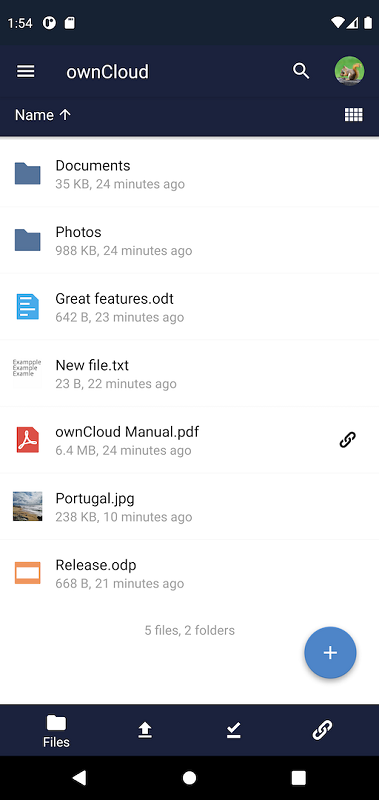Tap the link icon on ownCloud Manual.pdf
This screenshot has width=379, height=800.
point(347,440)
